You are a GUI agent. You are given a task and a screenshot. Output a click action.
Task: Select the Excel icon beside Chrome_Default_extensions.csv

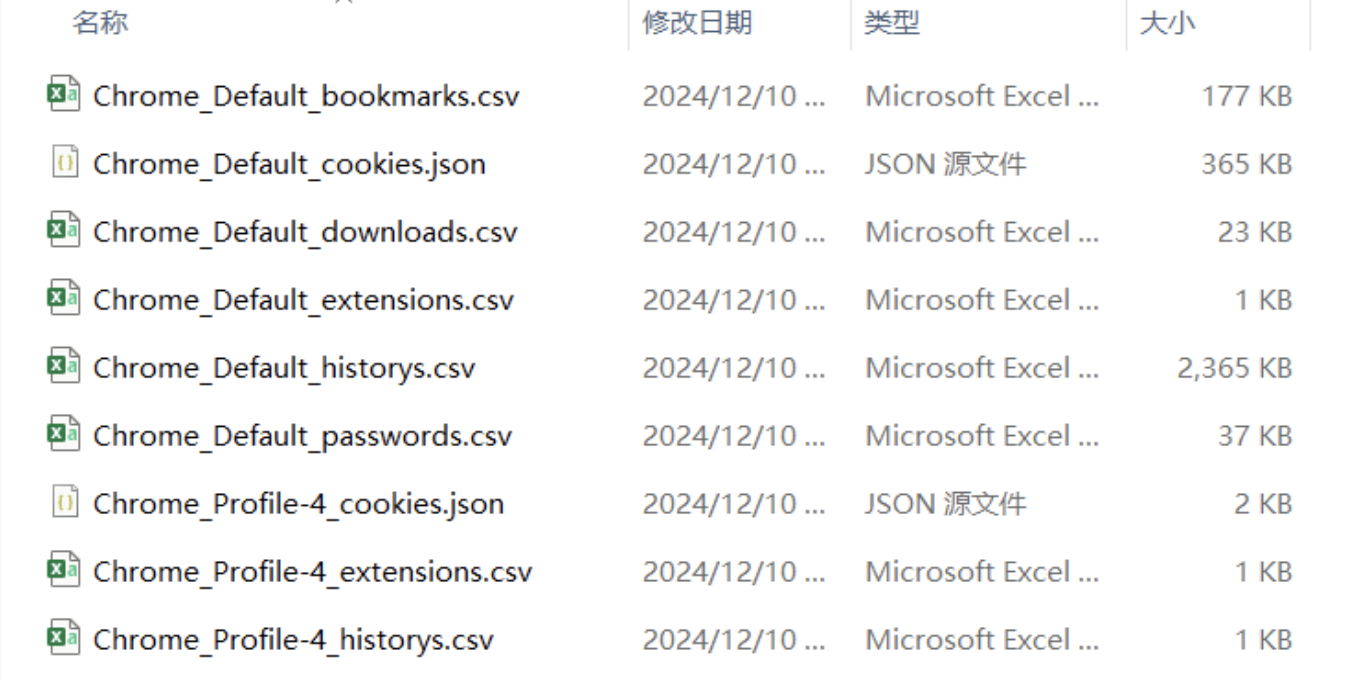click(64, 299)
